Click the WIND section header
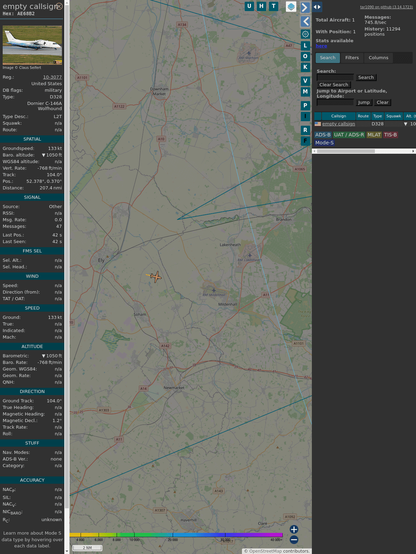 pos(32,276)
